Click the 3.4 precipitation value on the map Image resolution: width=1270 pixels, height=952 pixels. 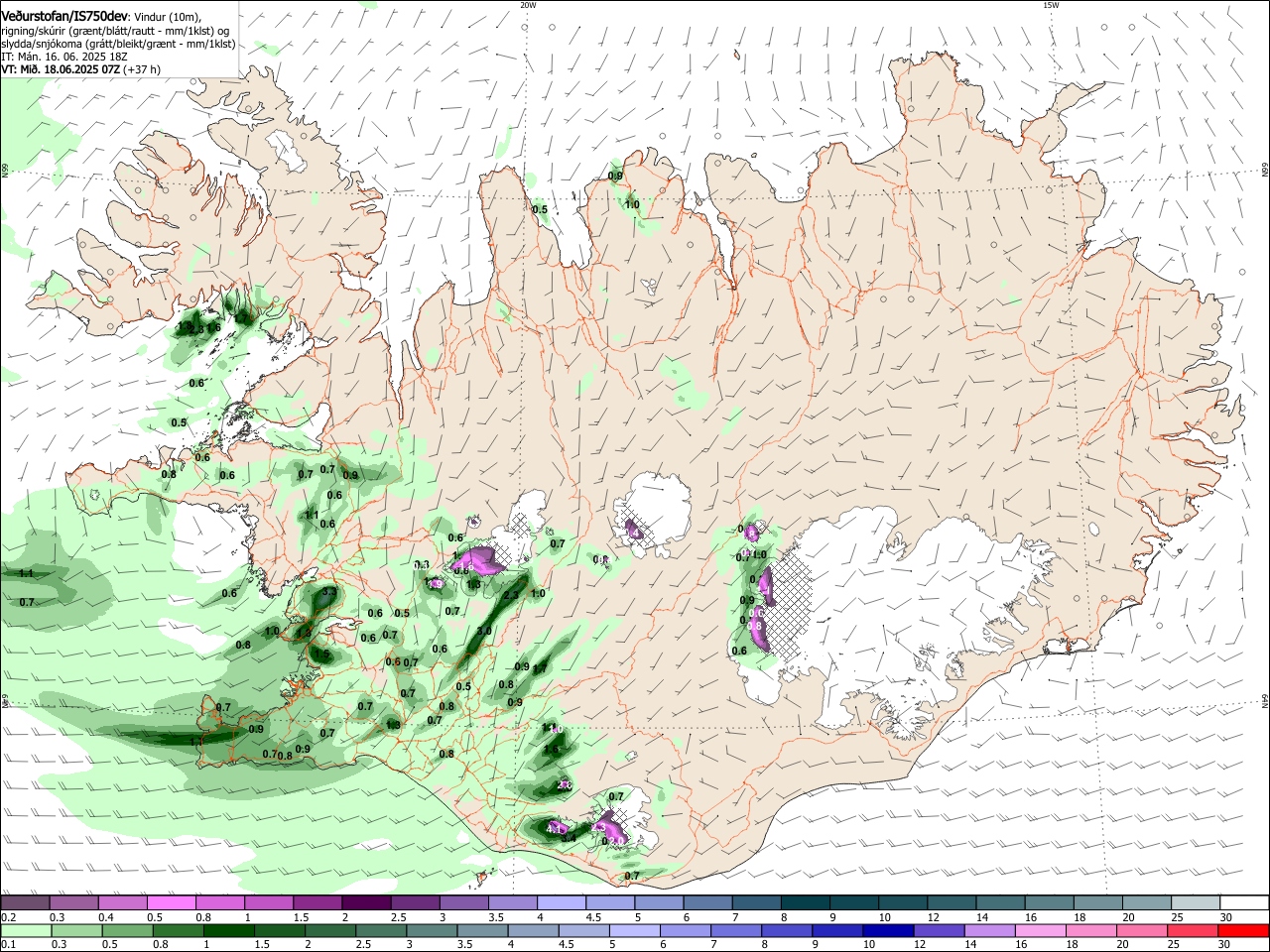(569, 838)
